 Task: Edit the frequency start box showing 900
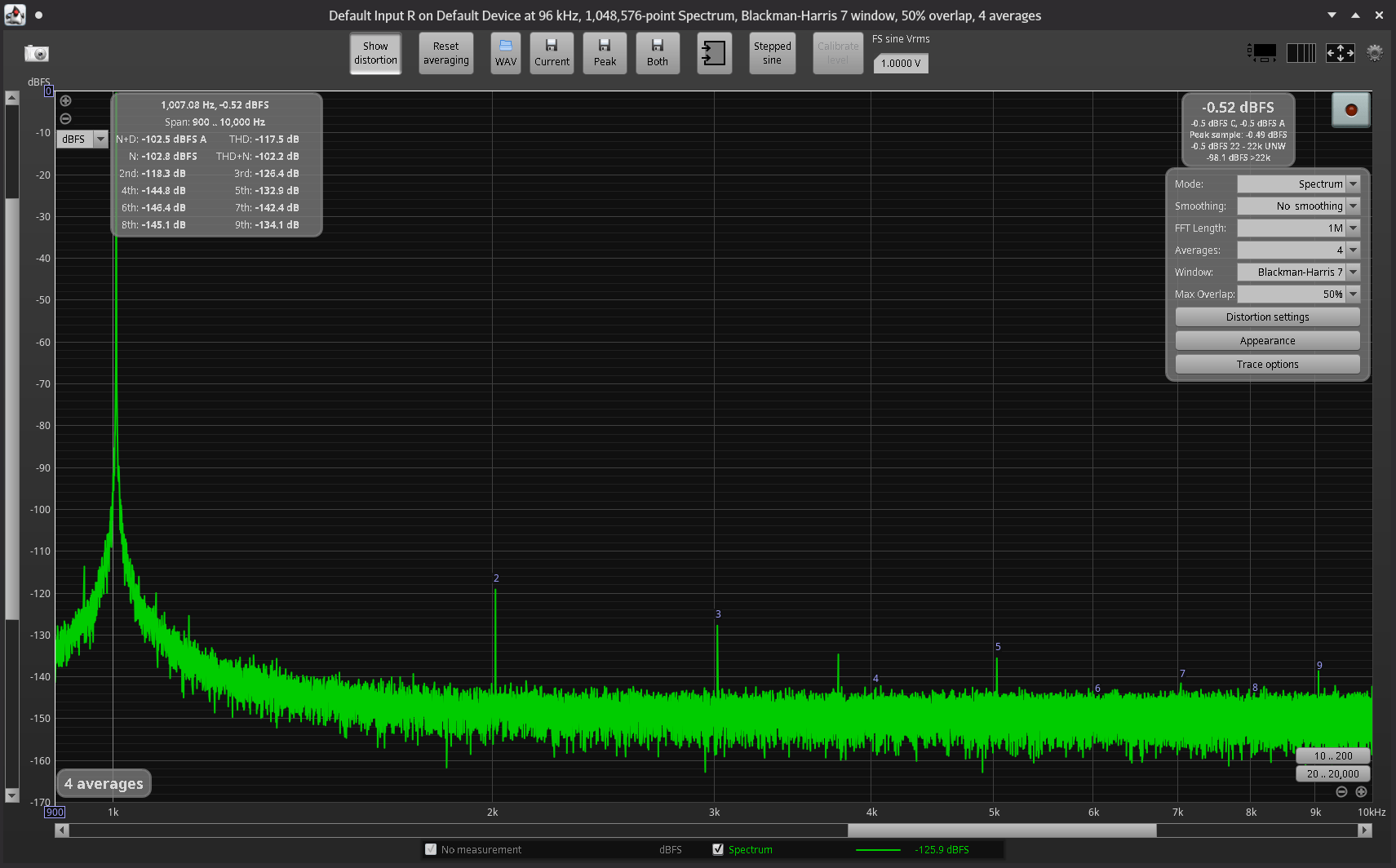point(55,812)
